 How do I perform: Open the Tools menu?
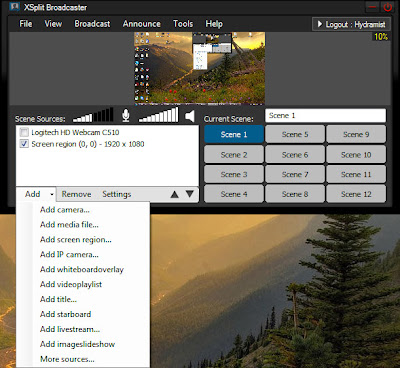[x=183, y=24]
